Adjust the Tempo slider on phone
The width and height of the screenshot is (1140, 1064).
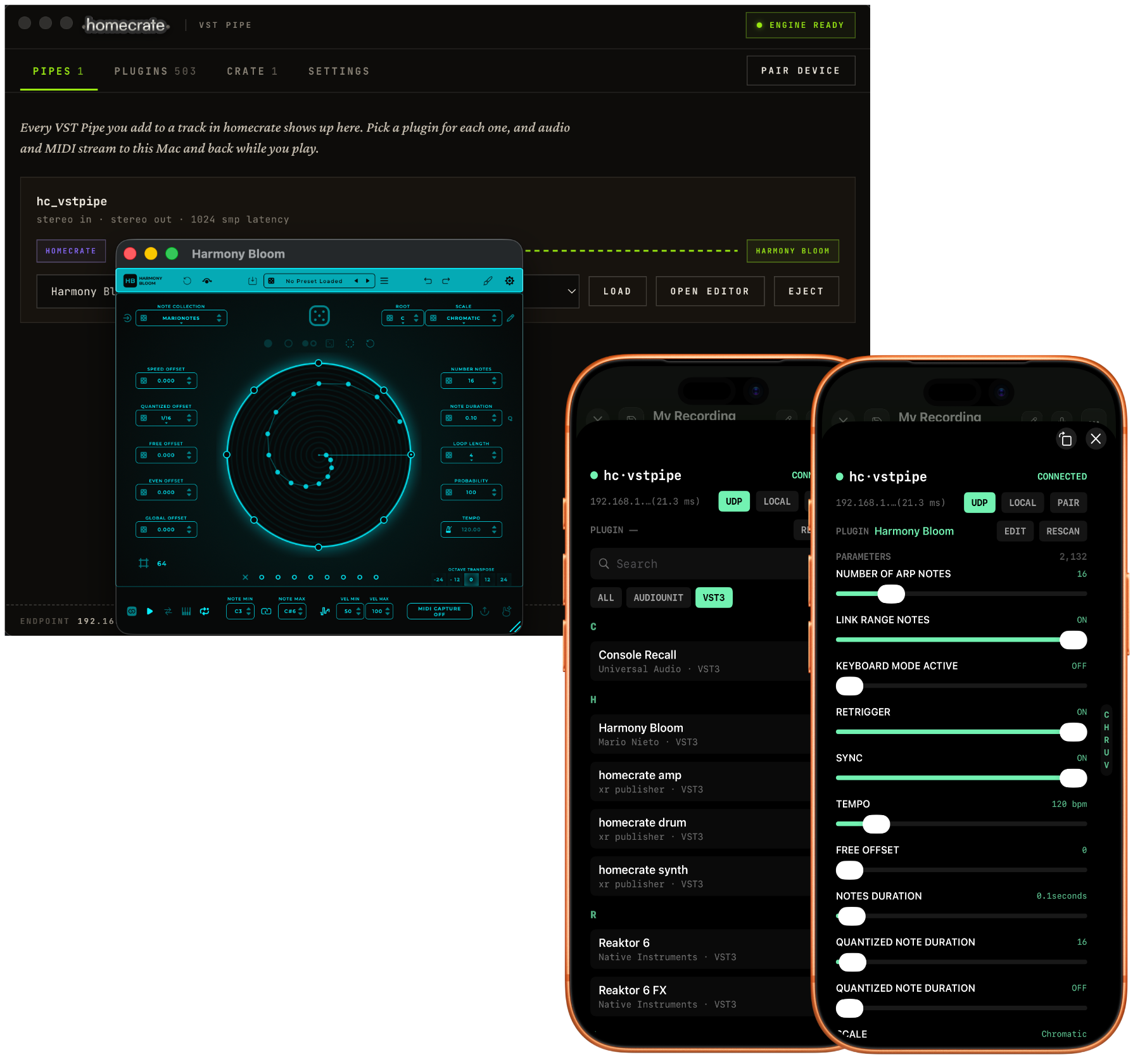point(961,824)
